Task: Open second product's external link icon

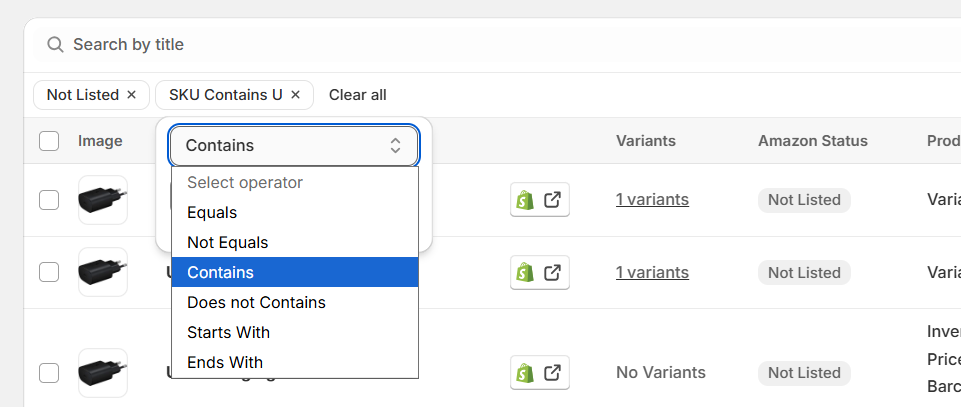Action: [x=553, y=272]
